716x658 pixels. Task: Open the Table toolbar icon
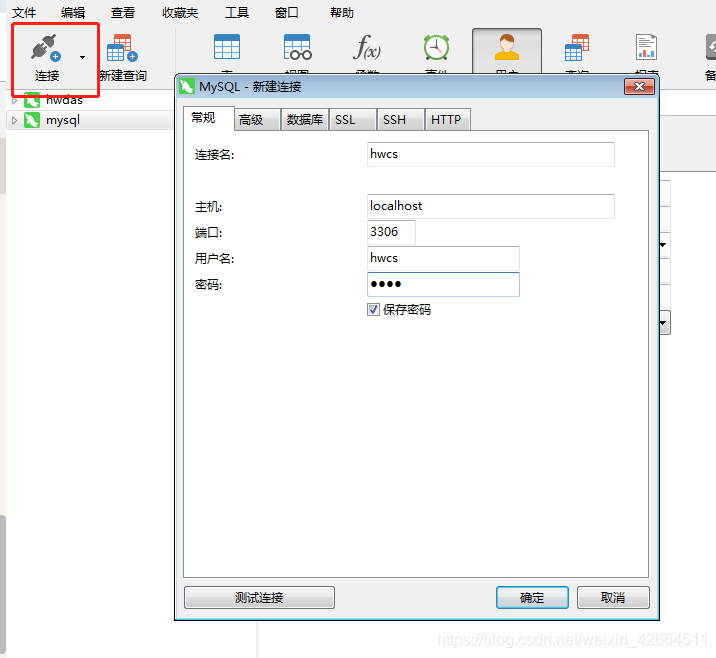(227, 47)
